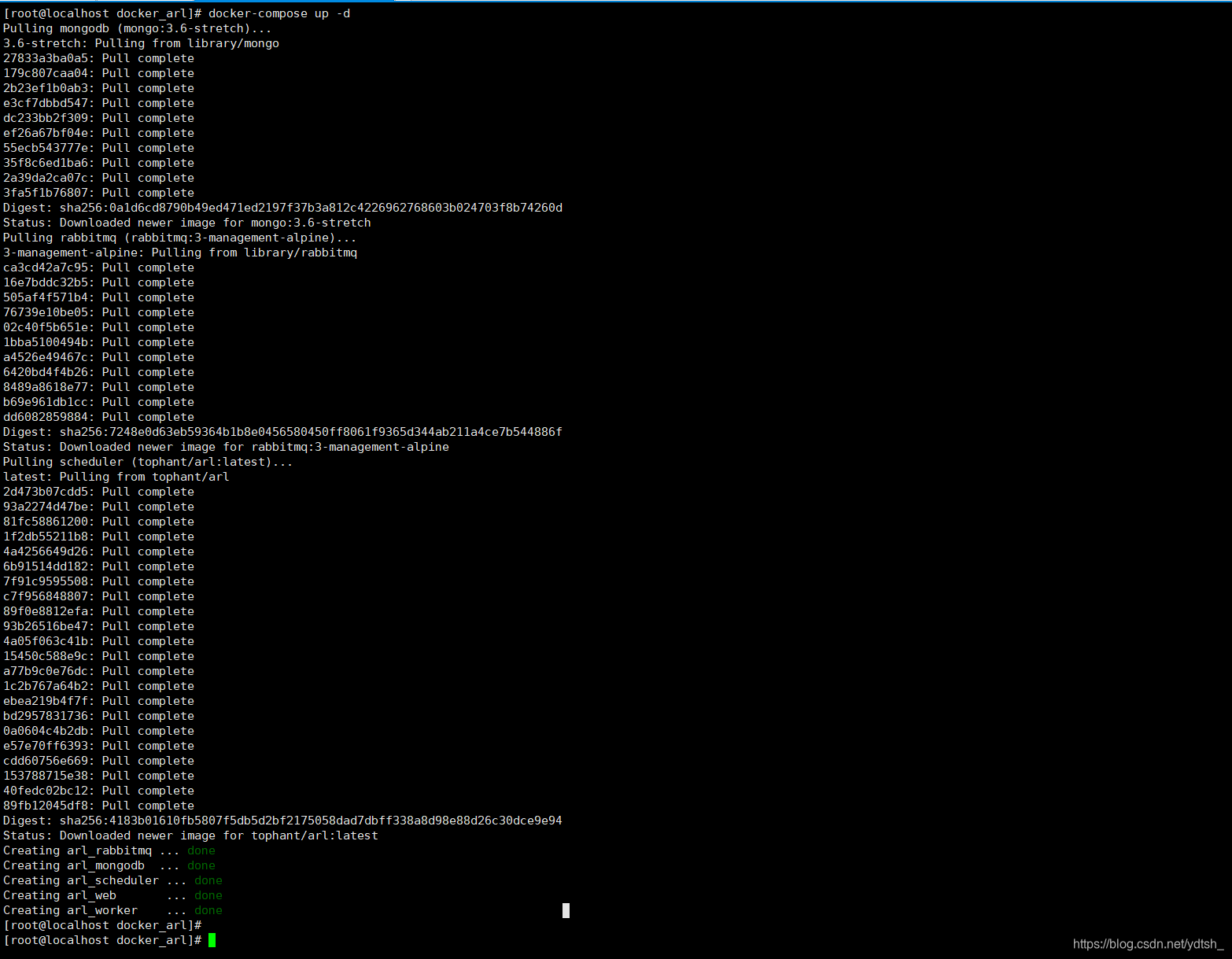Screen dimensions: 1232x959
Task: Click layer ID 35f8c6ed1ba6
Action: (46, 163)
